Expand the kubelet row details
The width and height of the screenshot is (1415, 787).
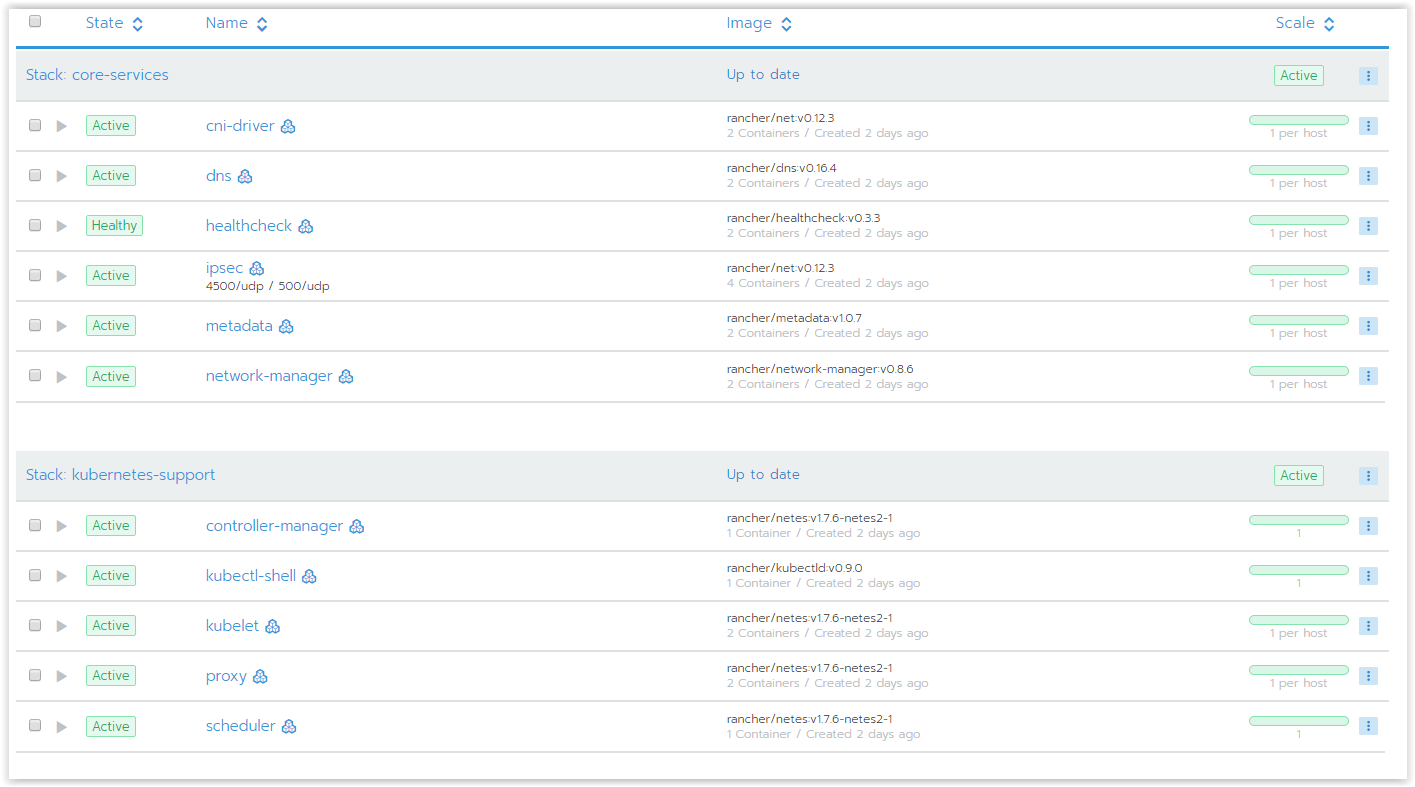(62, 626)
